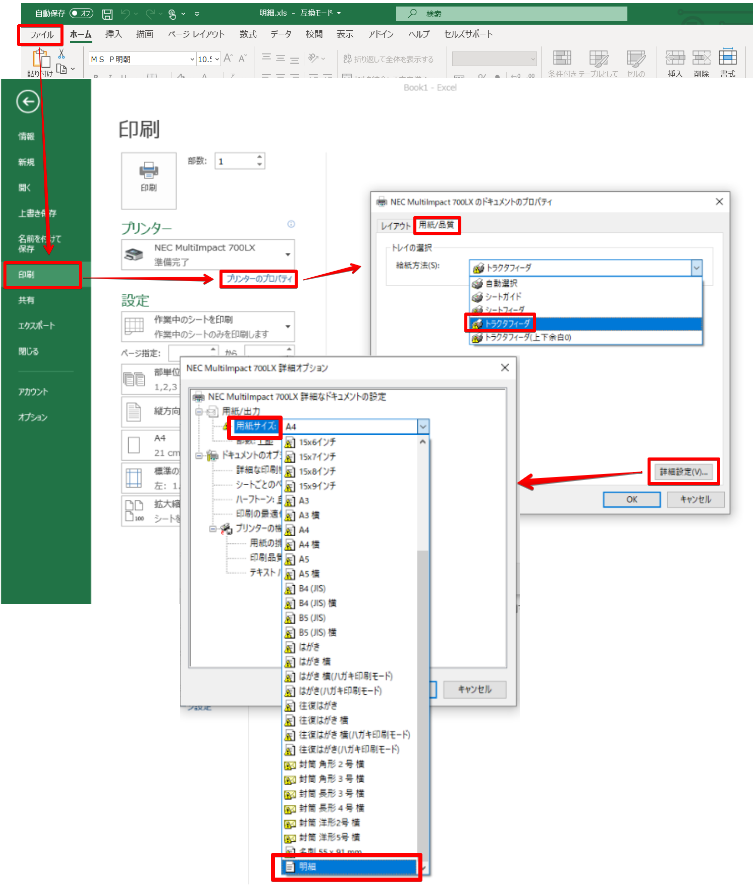Open the 挿入 ribbon tab
This screenshot has width=753, height=894.
click(113, 35)
